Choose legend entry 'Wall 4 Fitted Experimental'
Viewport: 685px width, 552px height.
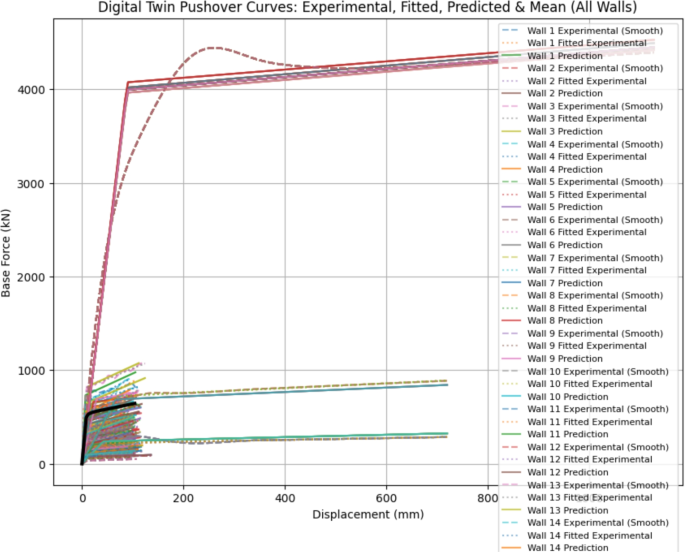574,157
